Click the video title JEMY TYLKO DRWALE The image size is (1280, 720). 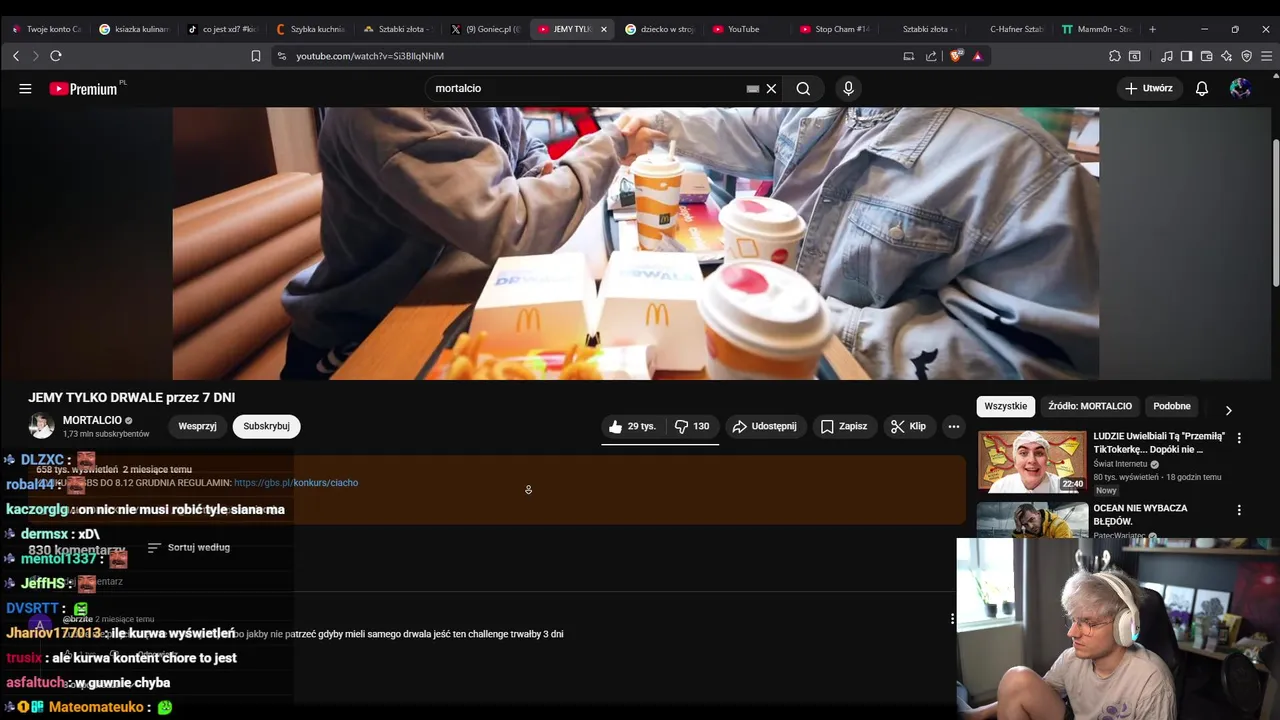(131, 397)
